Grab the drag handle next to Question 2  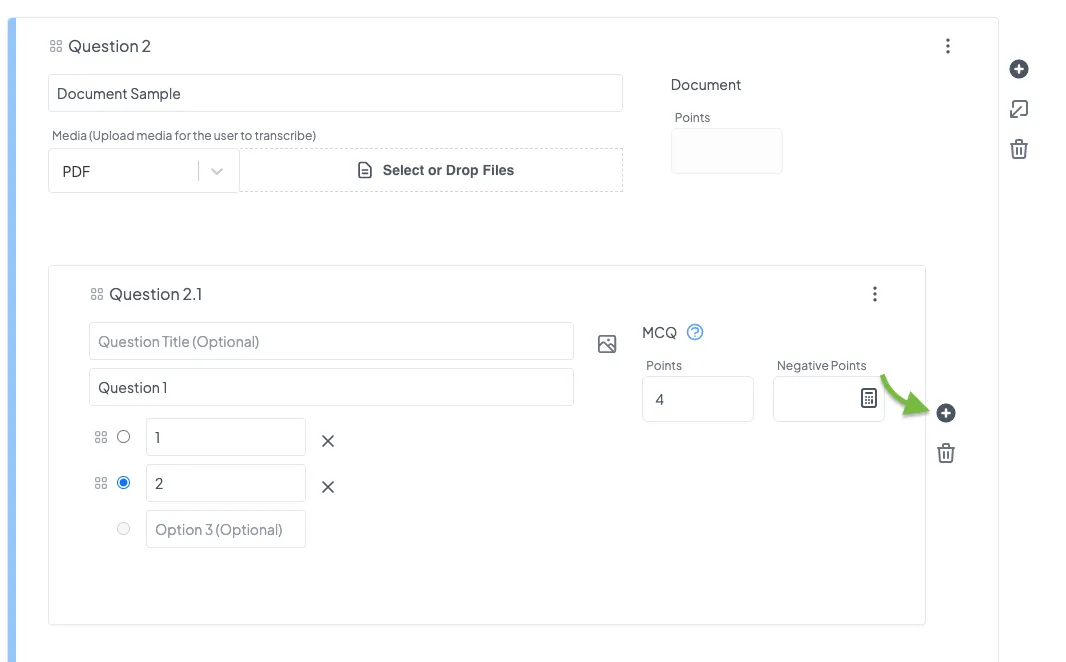[x=56, y=46]
